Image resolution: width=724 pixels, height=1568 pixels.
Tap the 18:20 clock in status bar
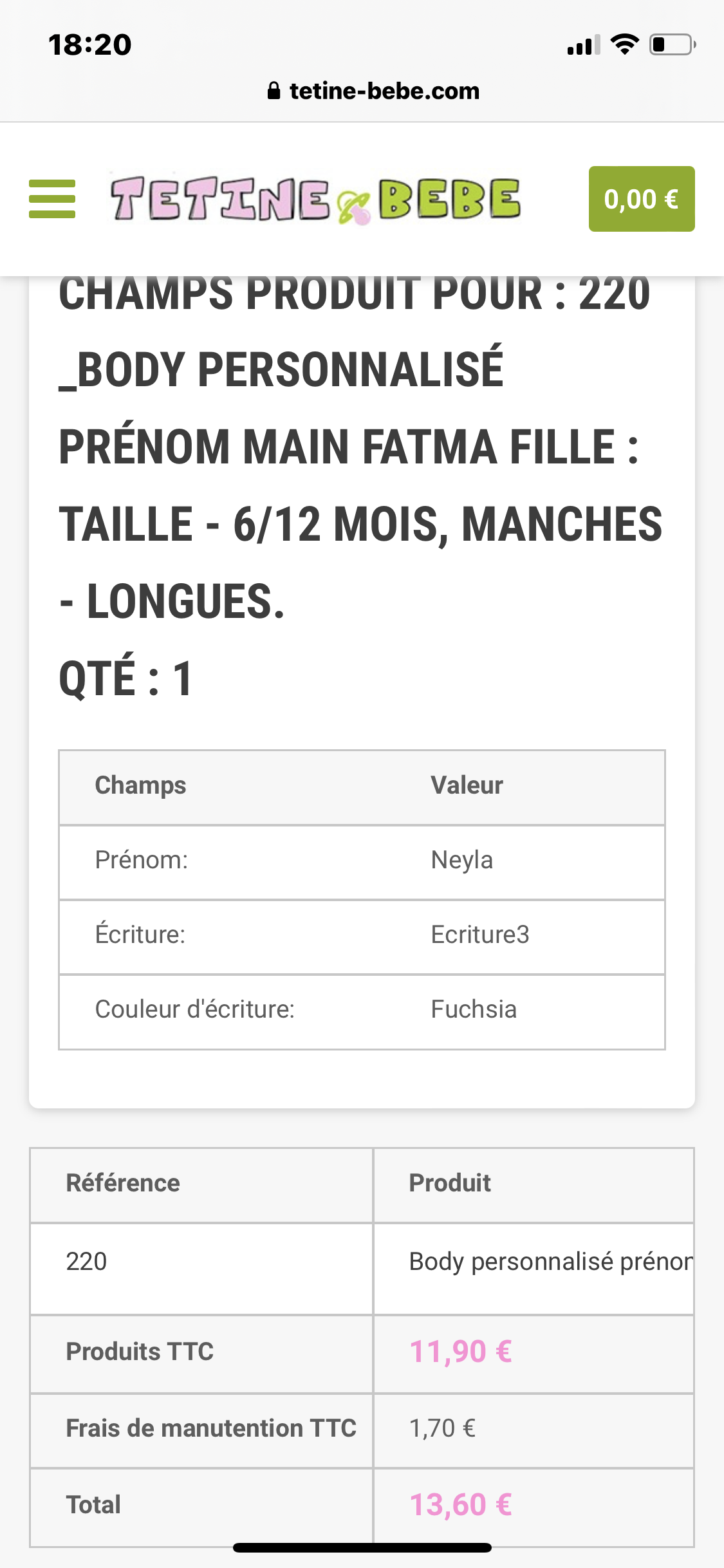pyautogui.click(x=90, y=45)
